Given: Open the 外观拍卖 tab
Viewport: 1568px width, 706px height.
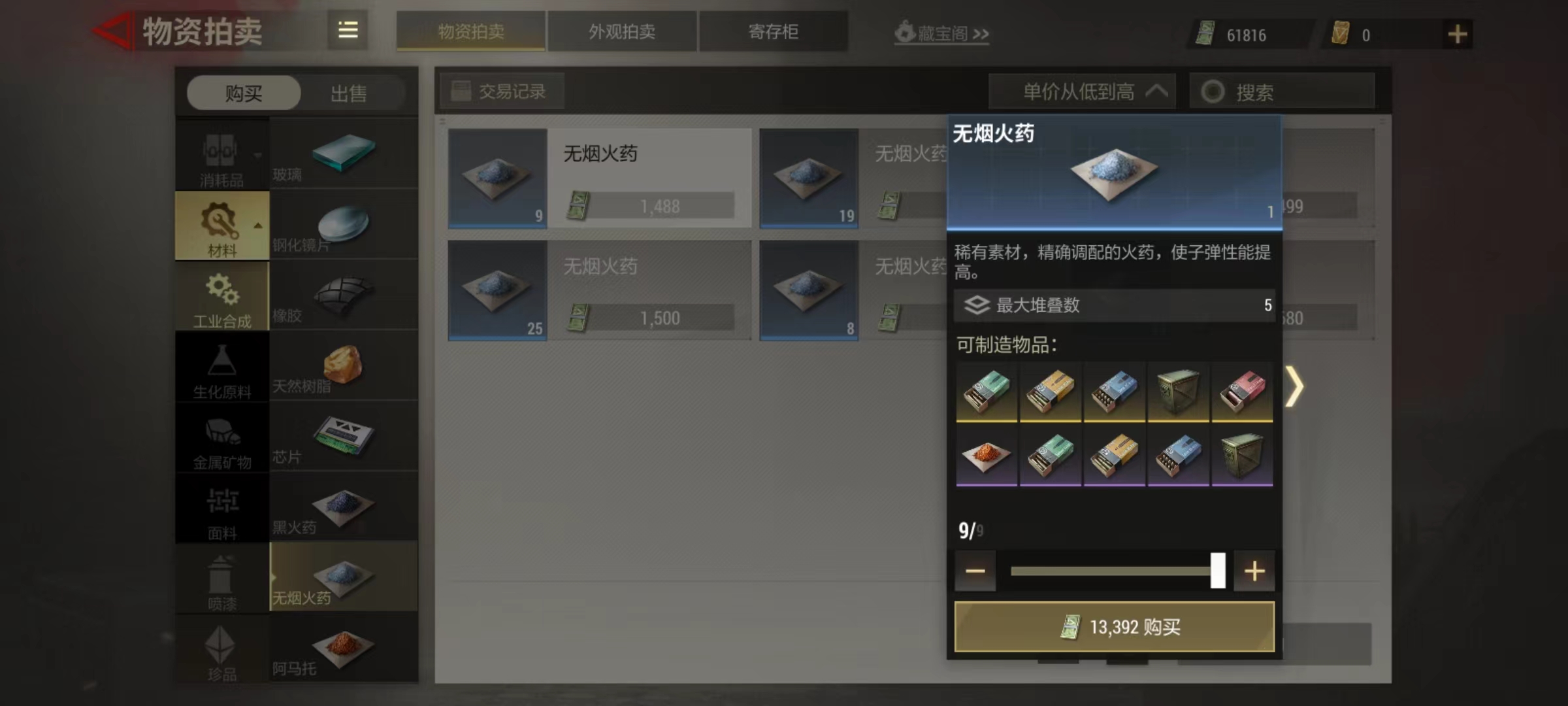Looking at the screenshot, I should coord(622,31).
